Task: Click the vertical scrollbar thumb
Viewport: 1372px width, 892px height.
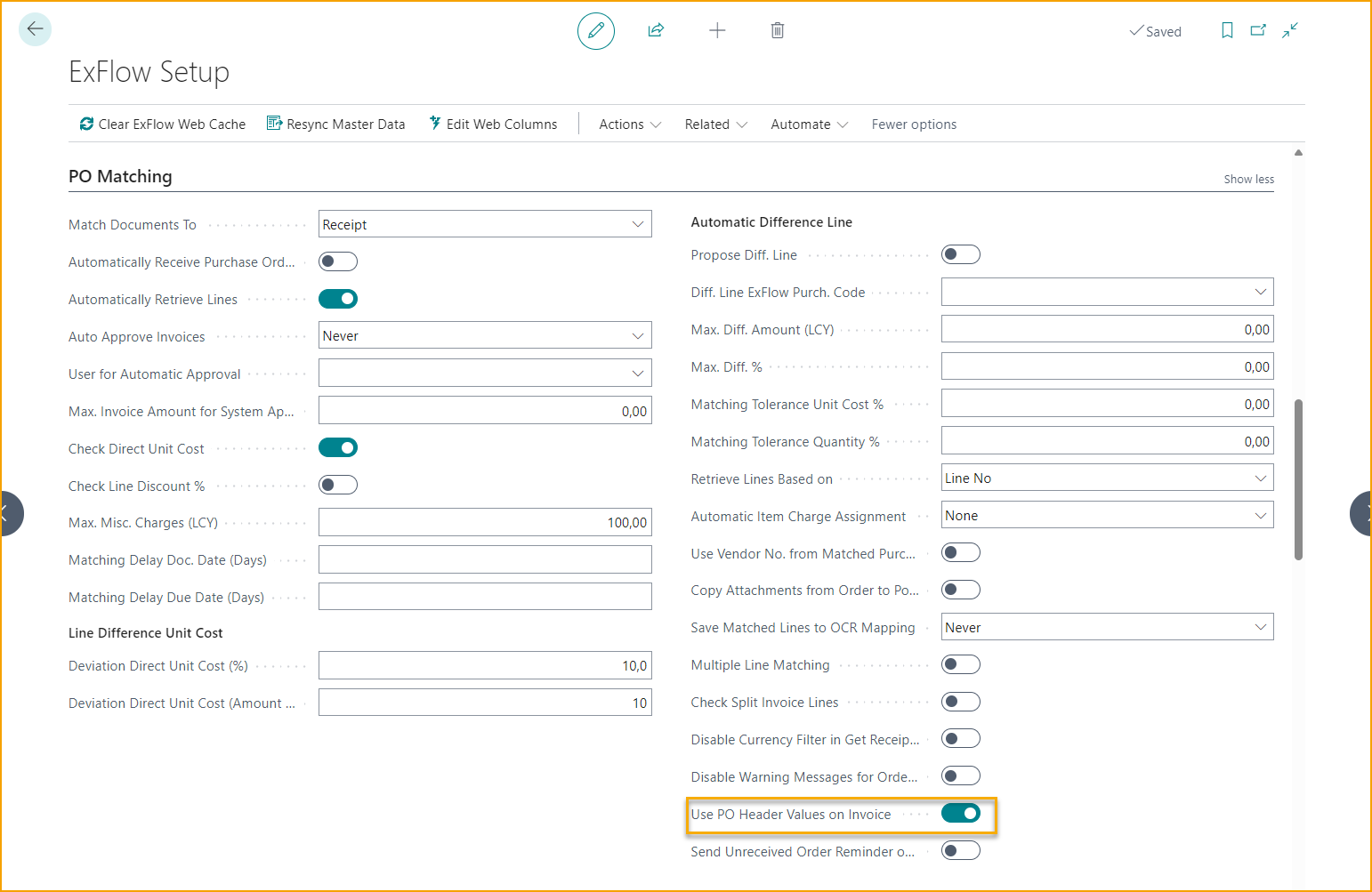Action: [1298, 479]
